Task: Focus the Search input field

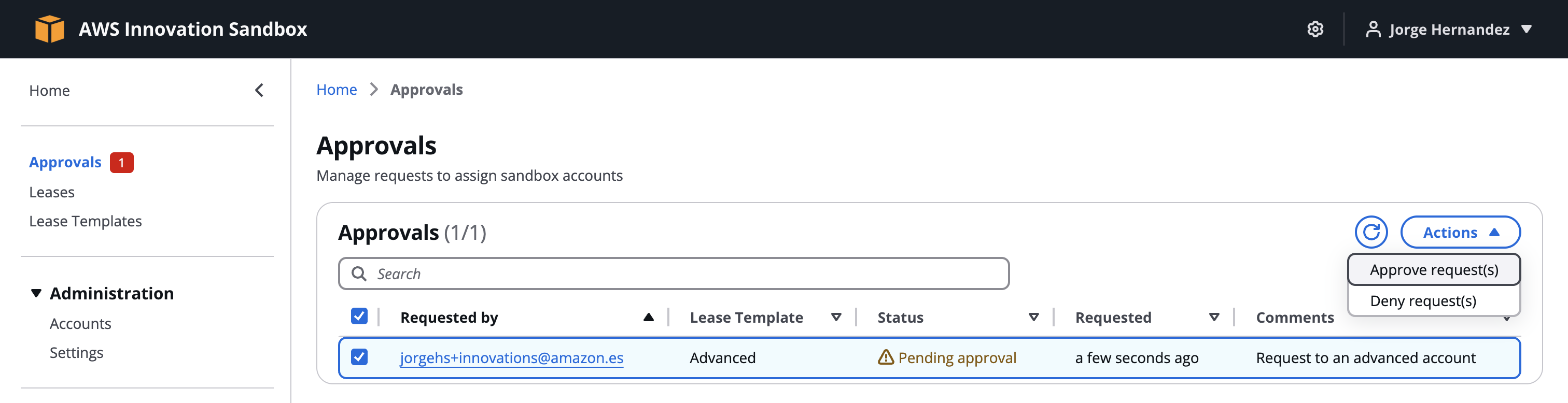Action: click(x=674, y=274)
